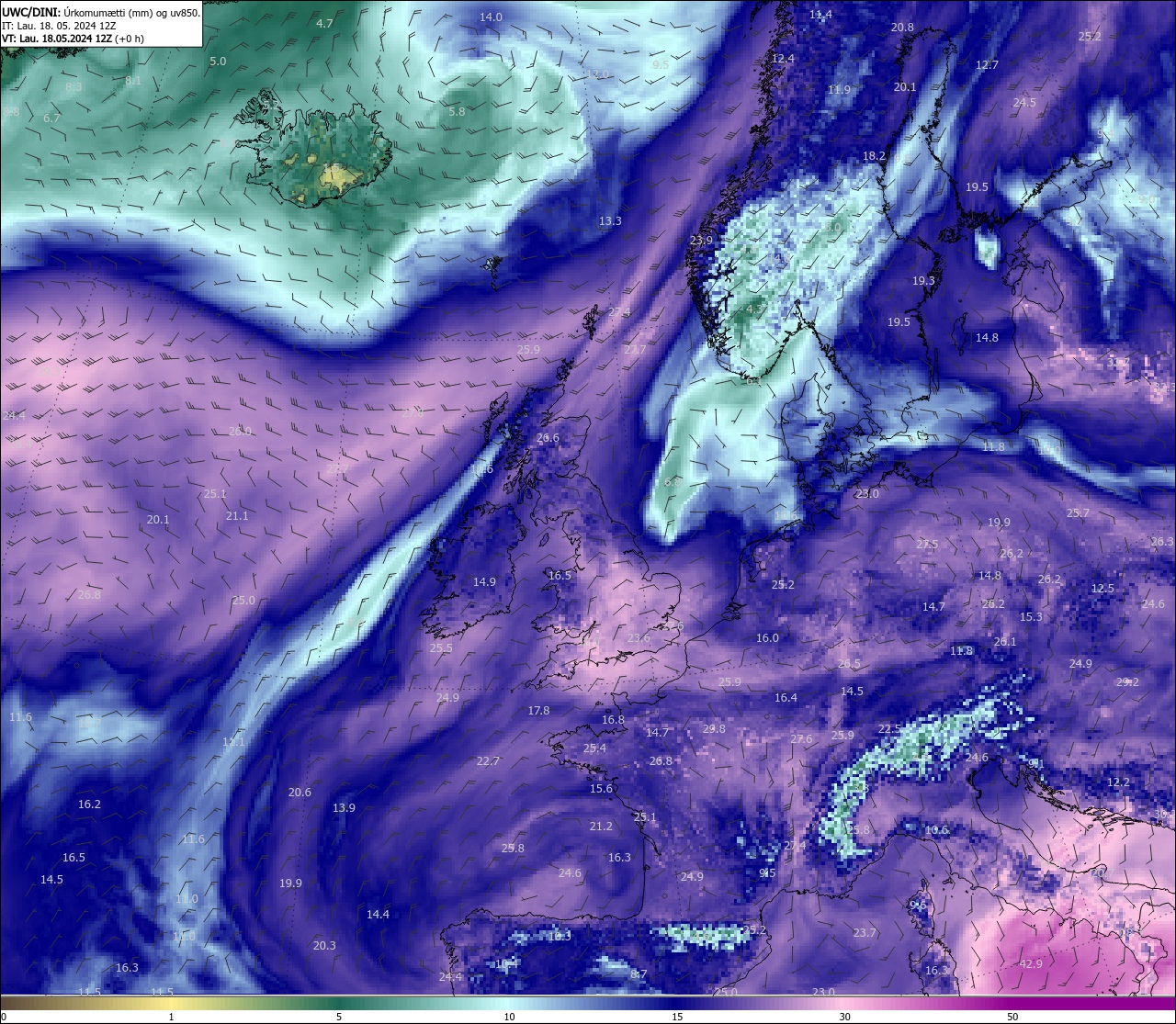Click the 14.4 value northwest of Spain
The width and height of the screenshot is (1176, 1024).
tap(378, 915)
